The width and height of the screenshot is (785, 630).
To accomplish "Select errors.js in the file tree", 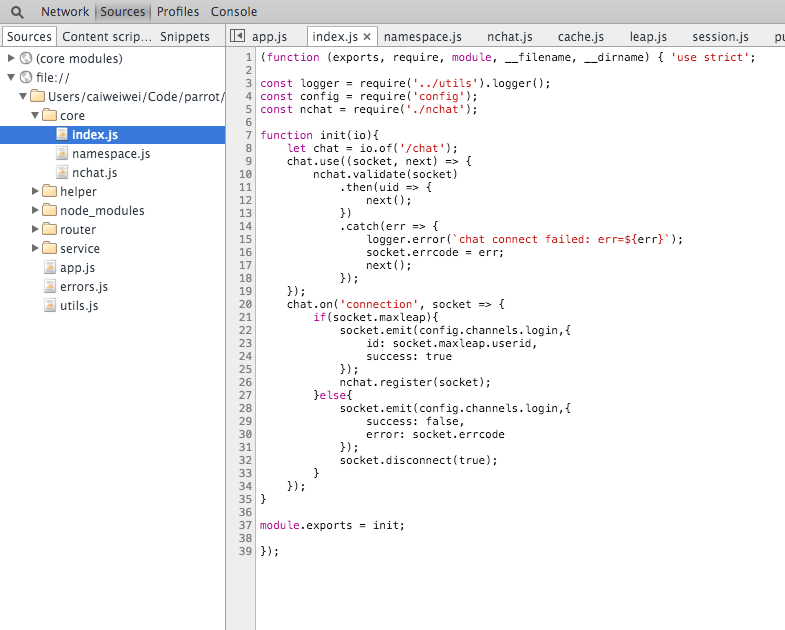I will click(84, 287).
